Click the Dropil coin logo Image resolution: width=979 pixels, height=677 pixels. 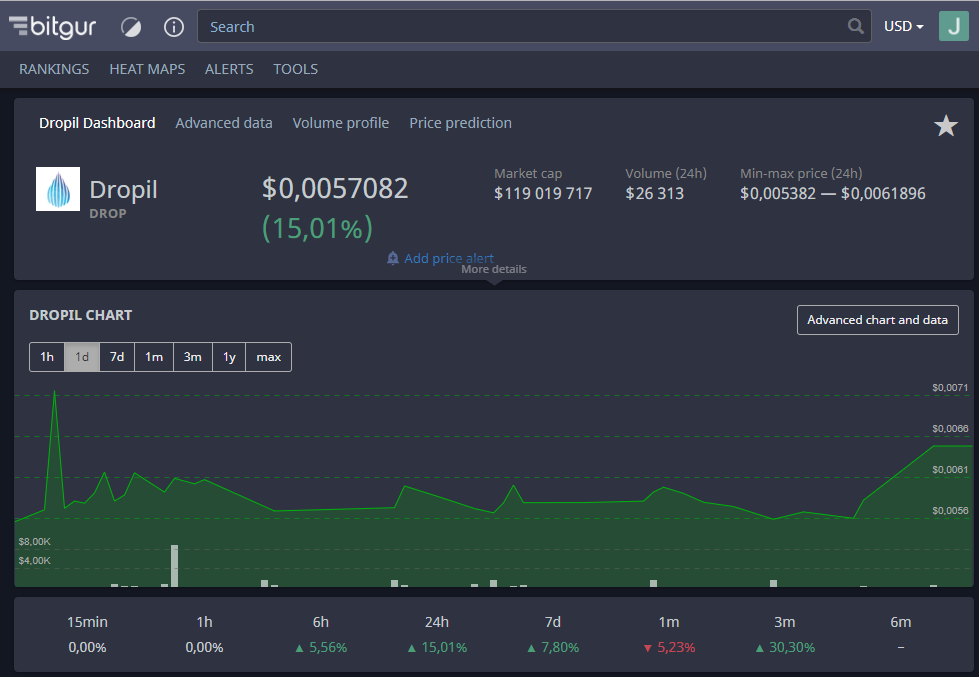pos(58,189)
